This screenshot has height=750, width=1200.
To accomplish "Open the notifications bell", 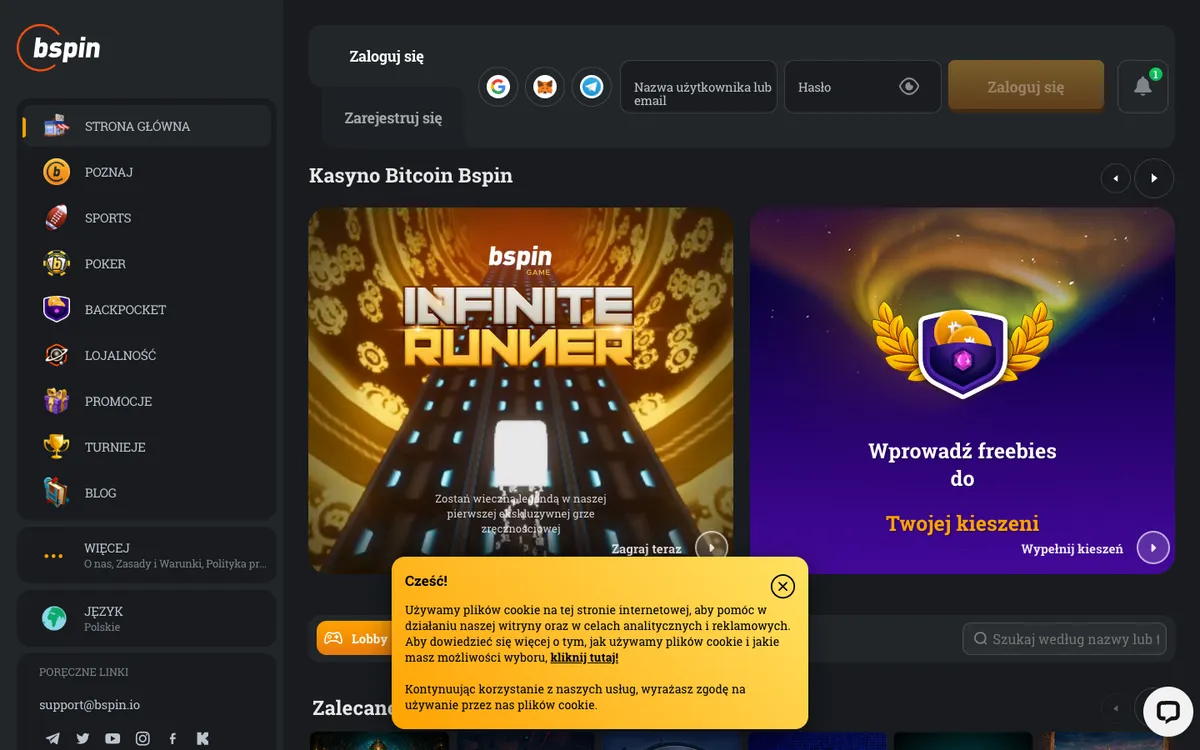I will (1143, 87).
